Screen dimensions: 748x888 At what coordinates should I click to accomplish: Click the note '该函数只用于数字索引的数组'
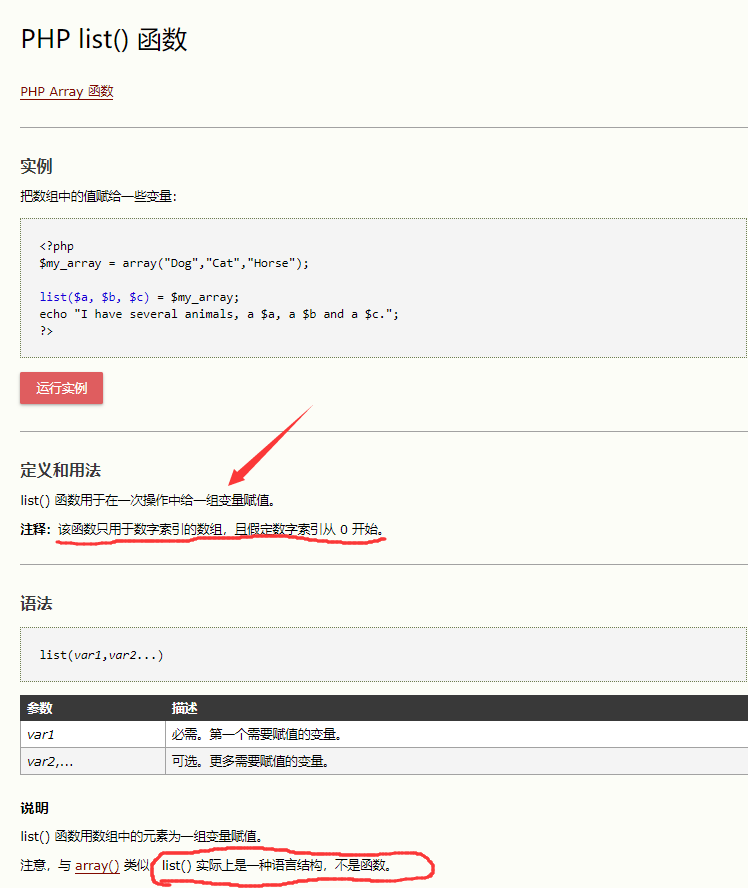click(140, 530)
